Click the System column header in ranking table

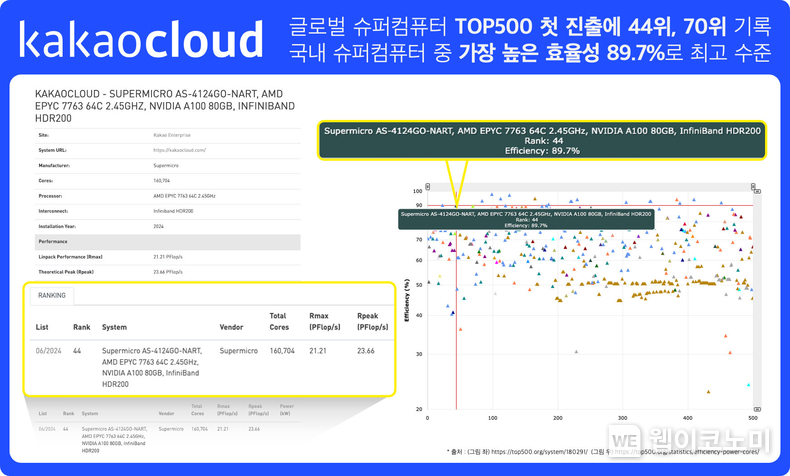(114, 327)
